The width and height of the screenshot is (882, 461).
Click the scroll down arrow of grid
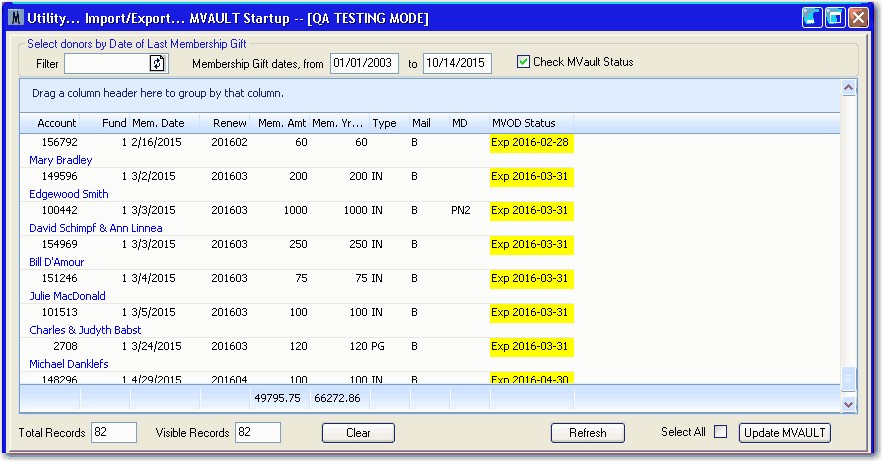point(848,404)
